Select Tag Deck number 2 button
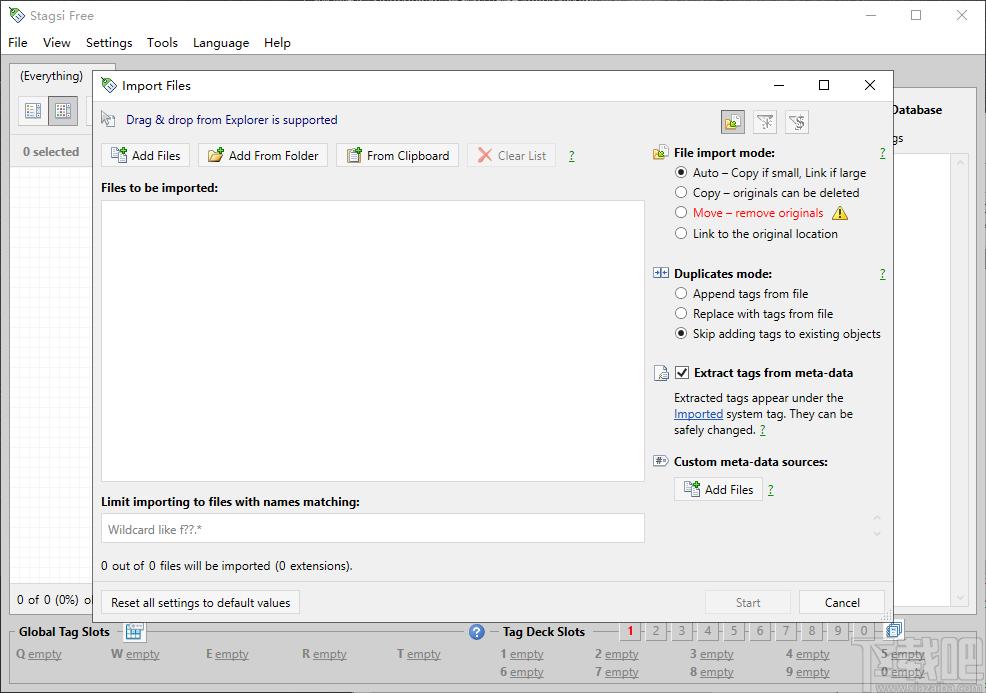The height and width of the screenshot is (693, 986). click(656, 630)
